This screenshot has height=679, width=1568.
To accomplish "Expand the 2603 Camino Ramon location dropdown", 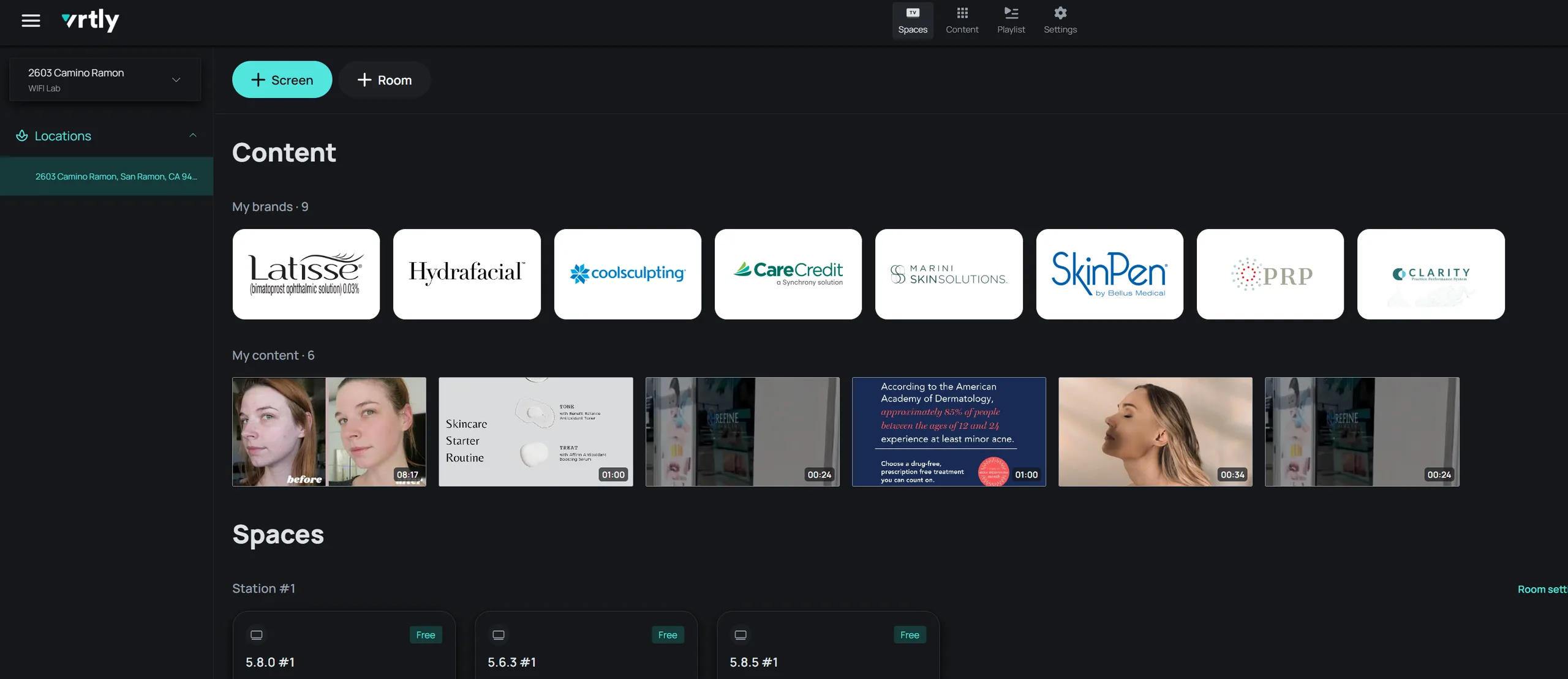I will coord(105,80).
